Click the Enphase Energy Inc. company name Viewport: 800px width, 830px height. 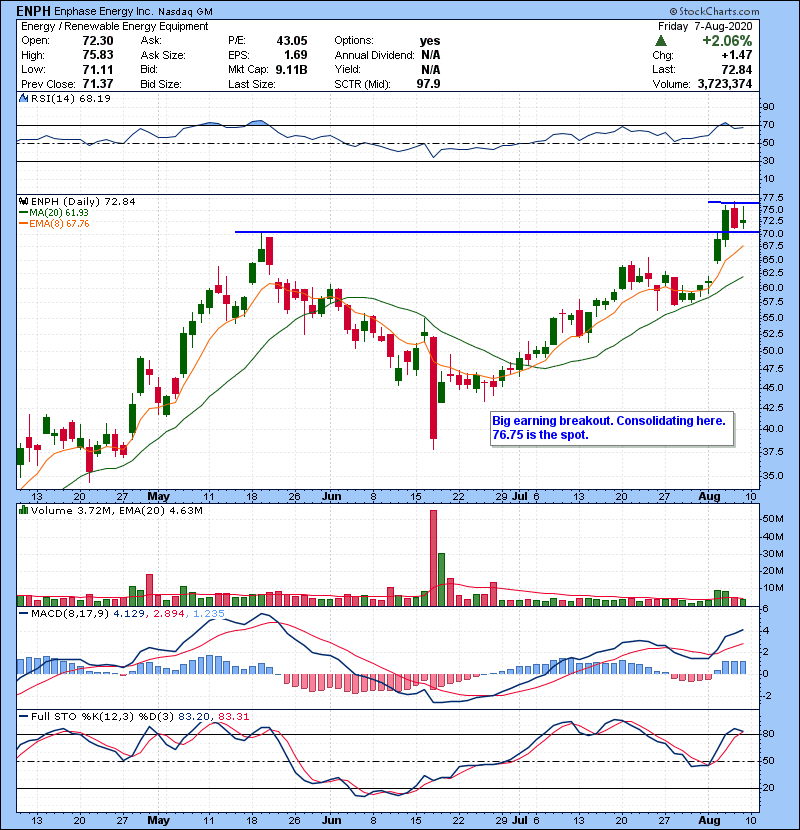click(x=104, y=11)
